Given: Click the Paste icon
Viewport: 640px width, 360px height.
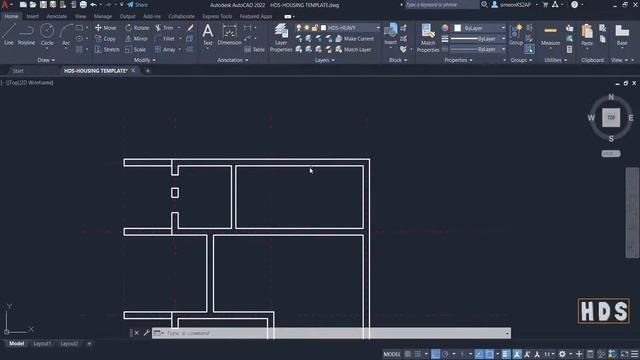Looking at the screenshot, I should click(587, 34).
